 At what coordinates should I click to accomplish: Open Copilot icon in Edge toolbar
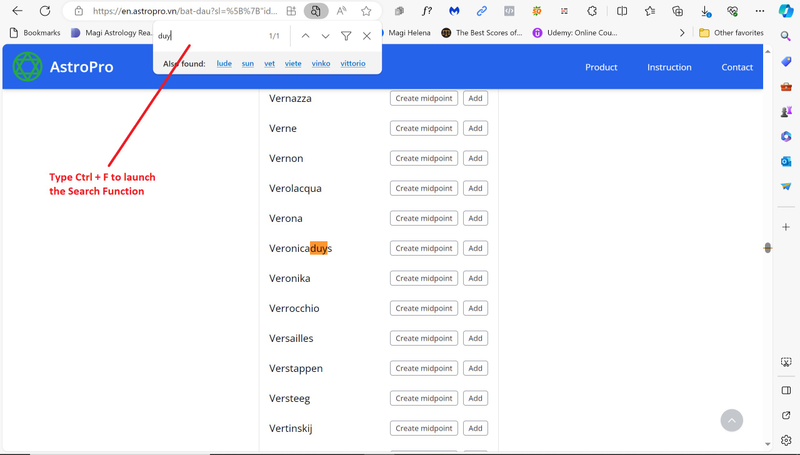point(786,11)
